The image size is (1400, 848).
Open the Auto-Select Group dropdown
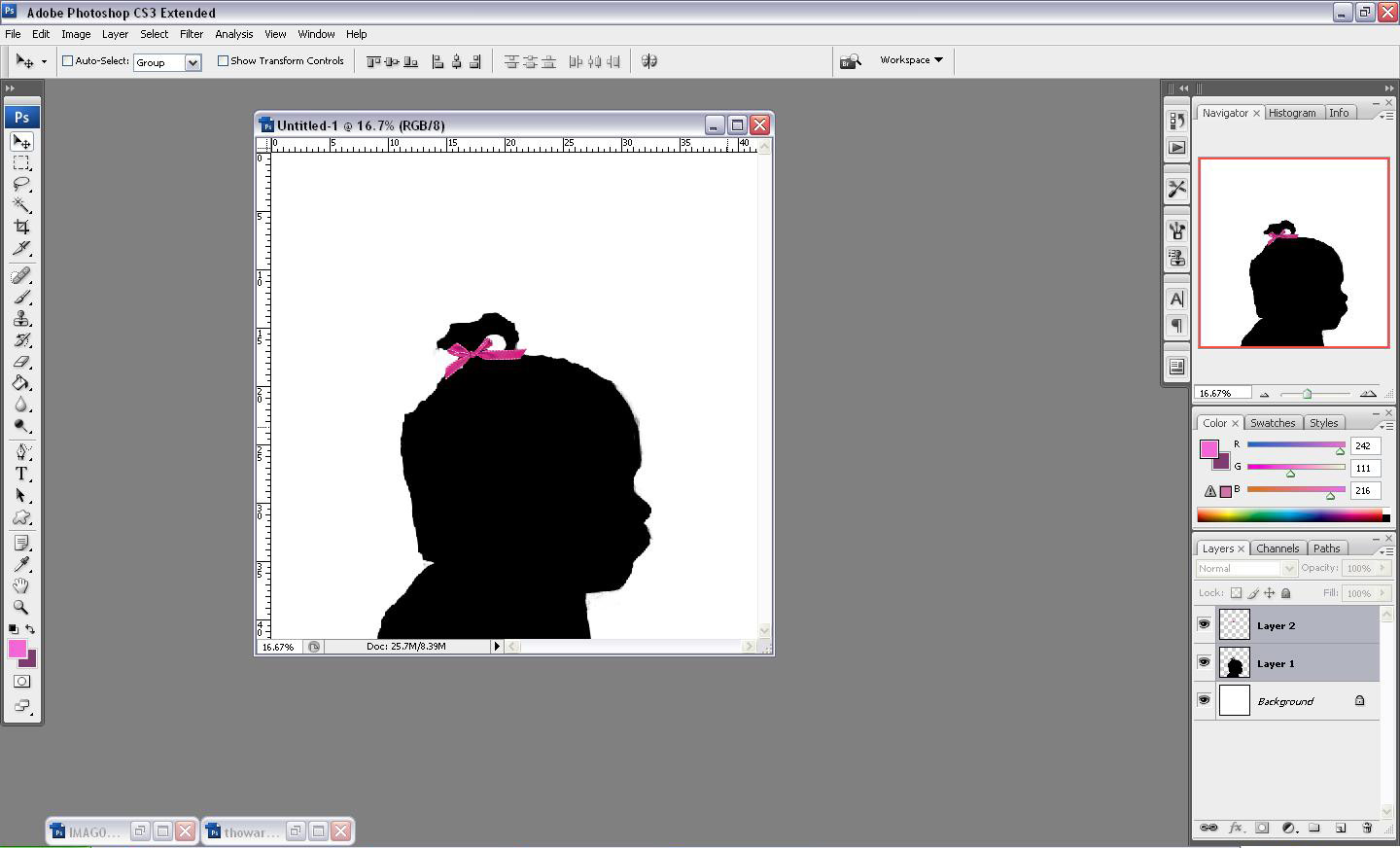click(x=192, y=62)
